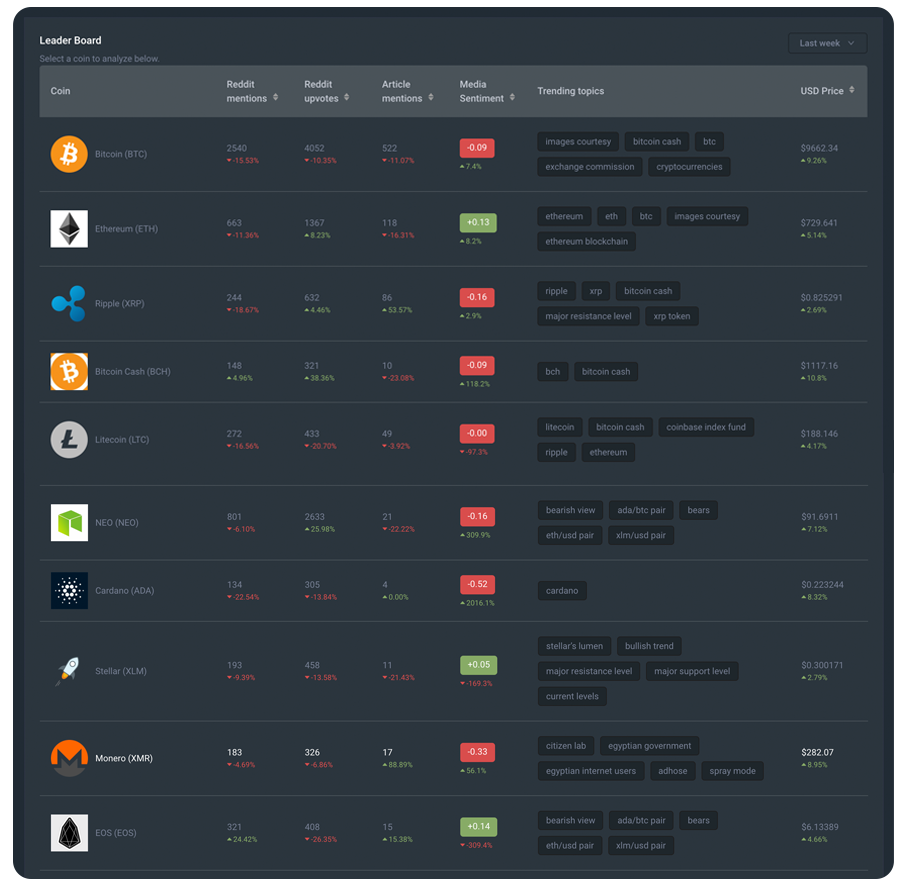Click the coinbase index fund topic tag
Viewport: 907px width, 879px height.
point(706,427)
